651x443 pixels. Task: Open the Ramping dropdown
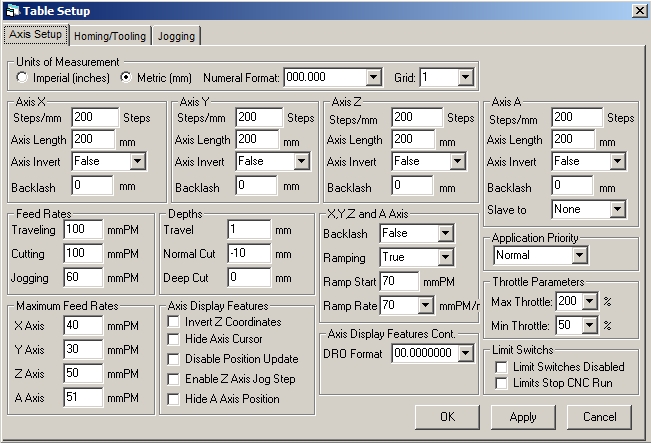point(445,257)
